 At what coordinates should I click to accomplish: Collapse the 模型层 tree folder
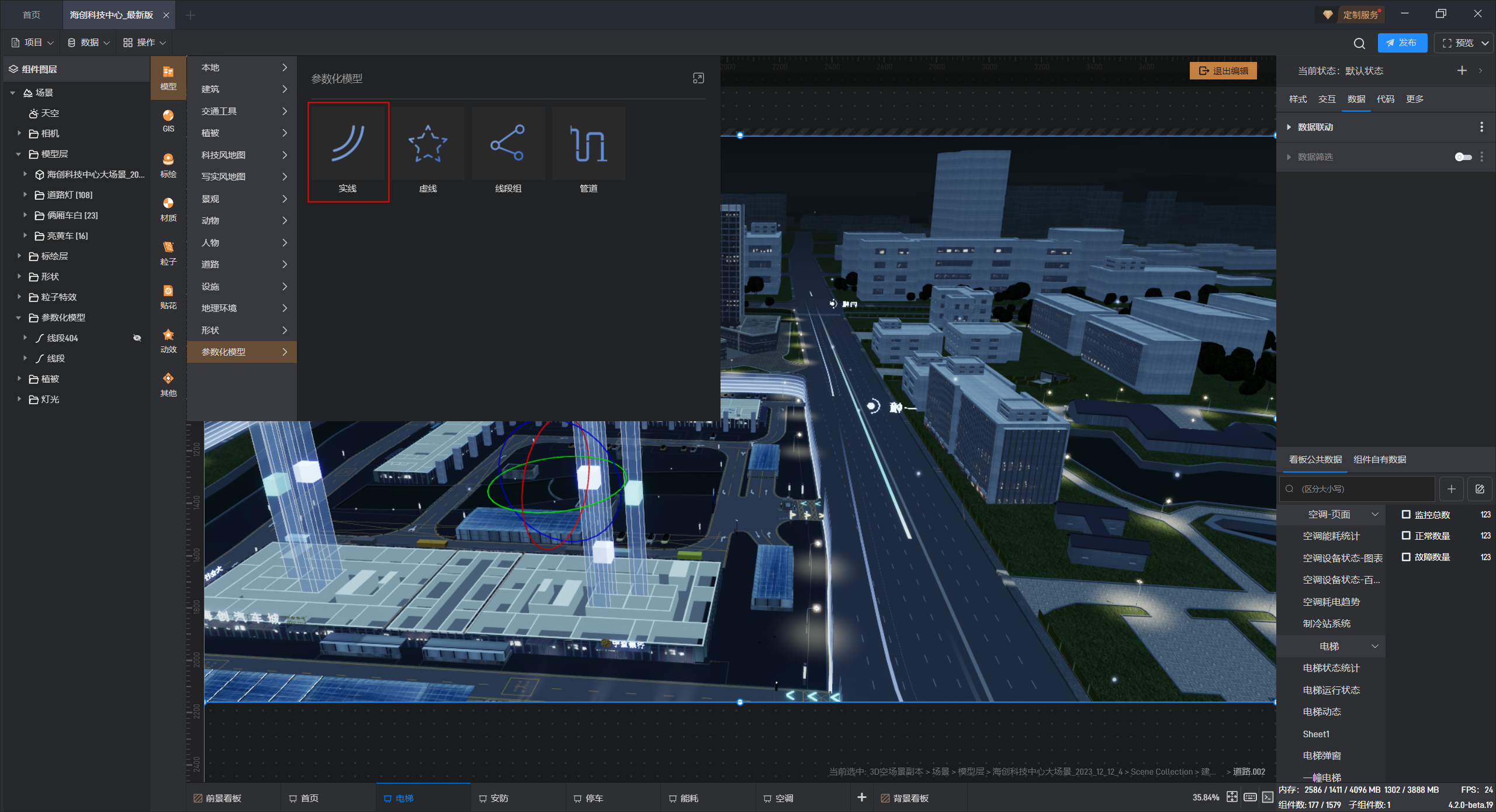point(18,154)
